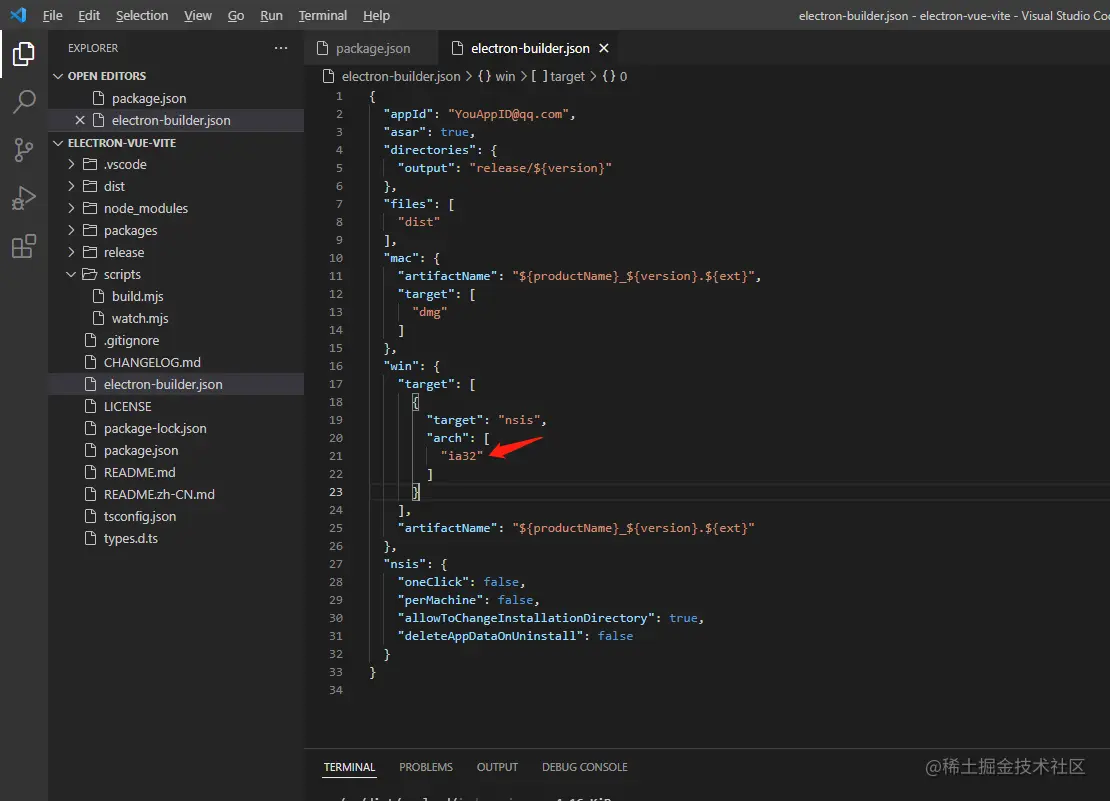1110x801 pixels.
Task: Open the LICENSE file
Action: pyautogui.click(x=176, y=406)
